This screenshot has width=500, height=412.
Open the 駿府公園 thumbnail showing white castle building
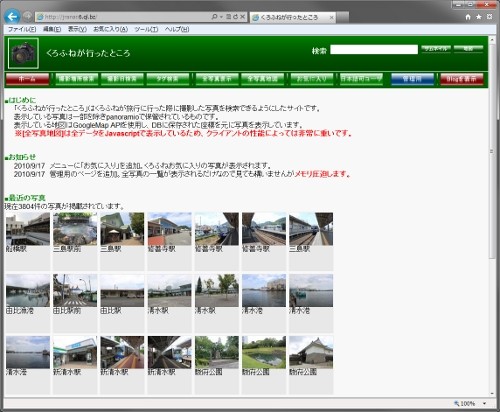coord(311,352)
